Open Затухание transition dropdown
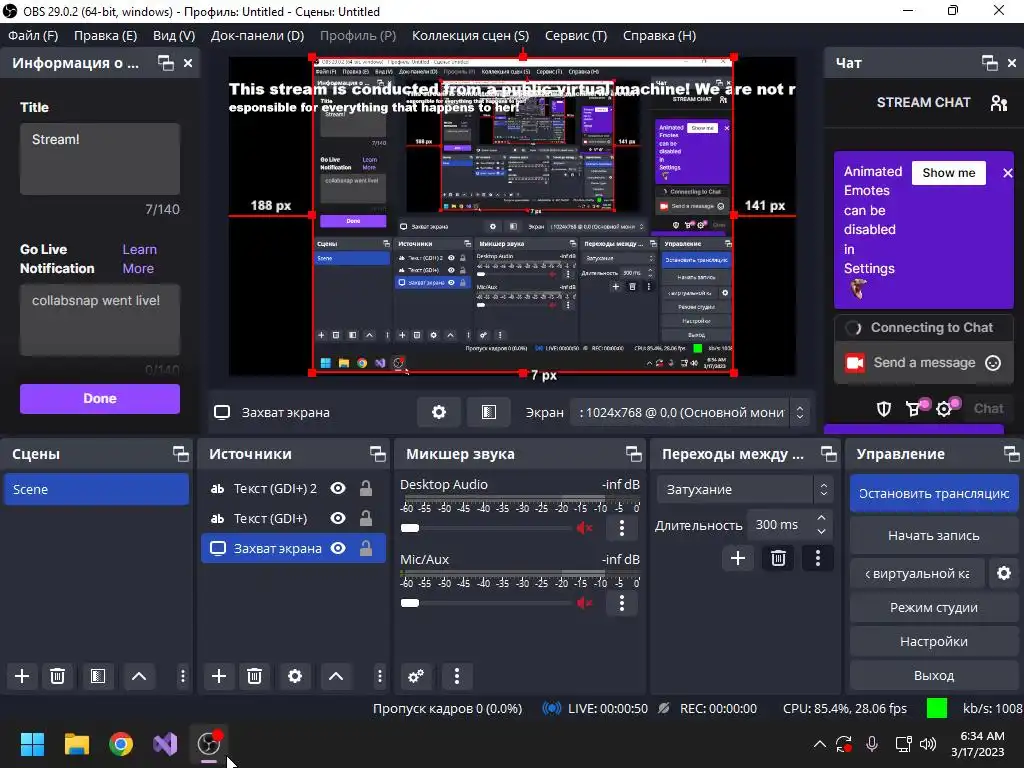 pyautogui.click(x=744, y=489)
